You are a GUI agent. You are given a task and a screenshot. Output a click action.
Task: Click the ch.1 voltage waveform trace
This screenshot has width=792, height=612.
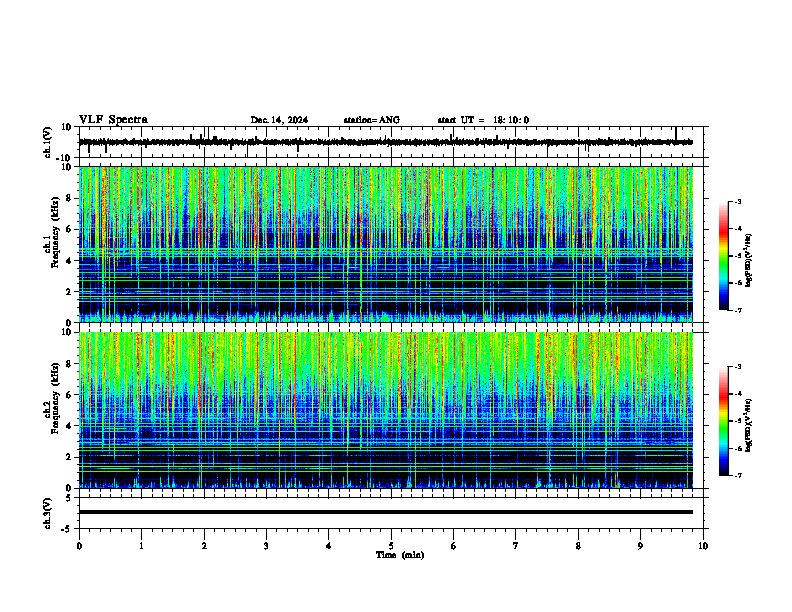click(386, 142)
